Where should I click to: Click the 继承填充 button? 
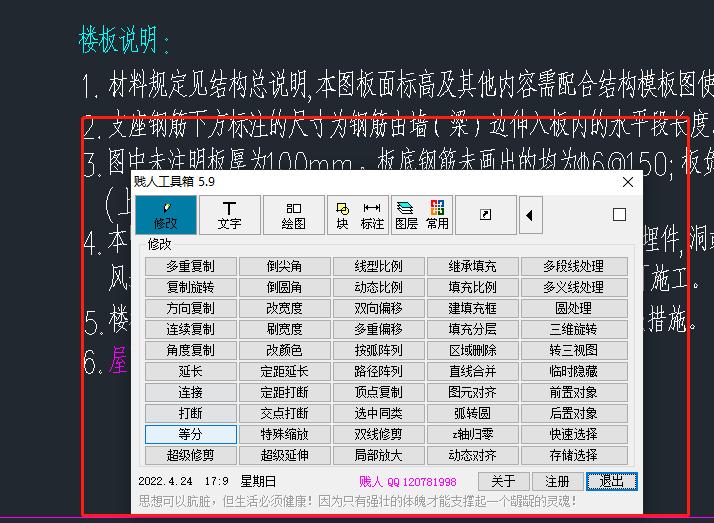tap(473, 266)
